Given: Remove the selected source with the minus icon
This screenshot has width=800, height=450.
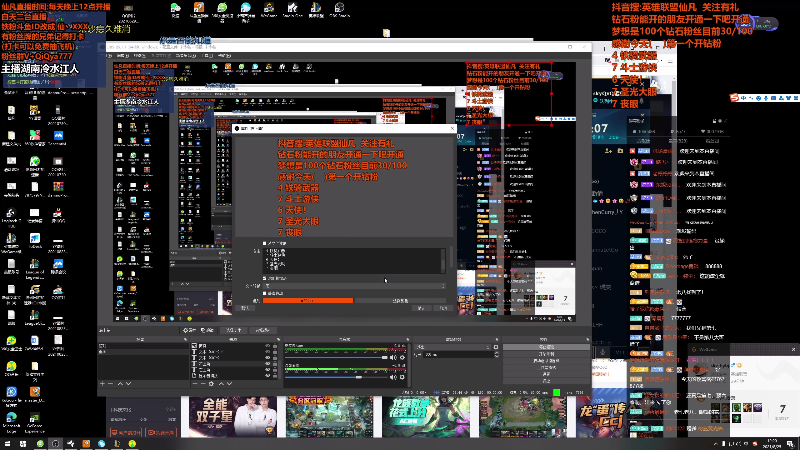Looking at the screenshot, I should [203, 383].
